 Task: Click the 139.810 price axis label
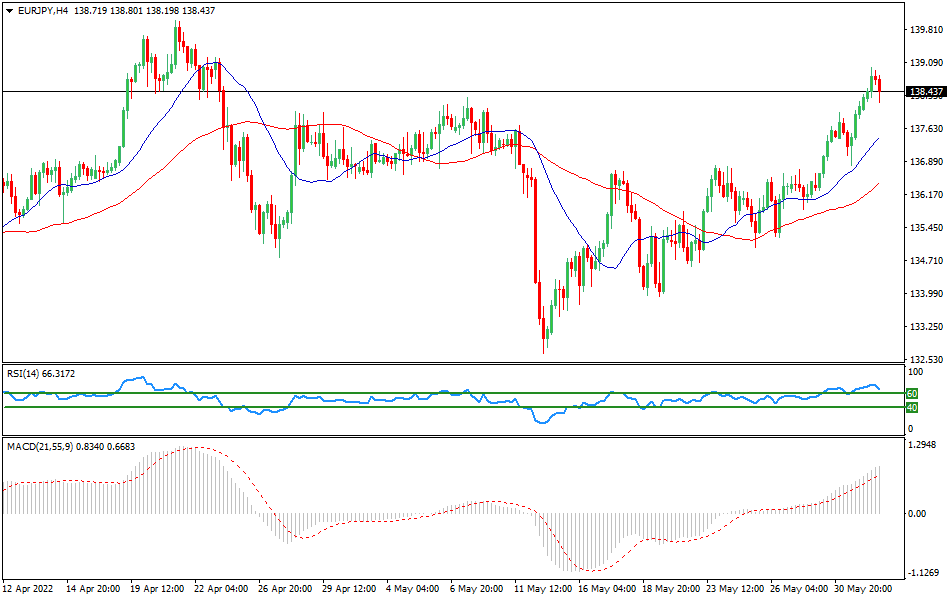coord(926,29)
